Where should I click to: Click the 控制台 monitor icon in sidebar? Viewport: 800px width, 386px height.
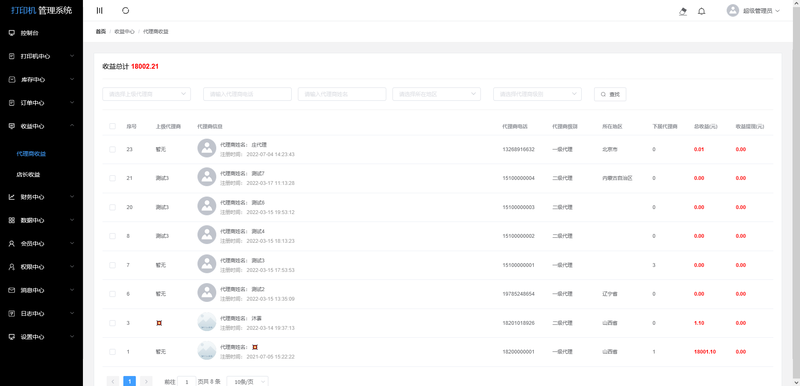click(x=12, y=33)
